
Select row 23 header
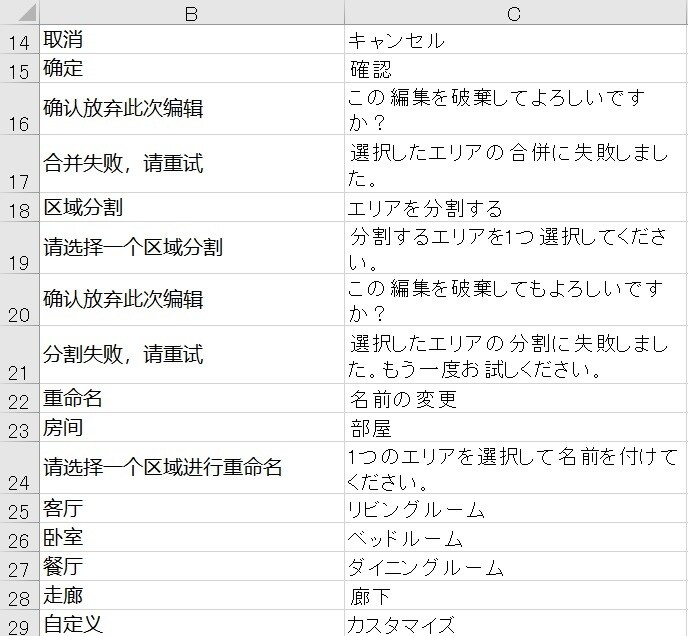point(19,427)
